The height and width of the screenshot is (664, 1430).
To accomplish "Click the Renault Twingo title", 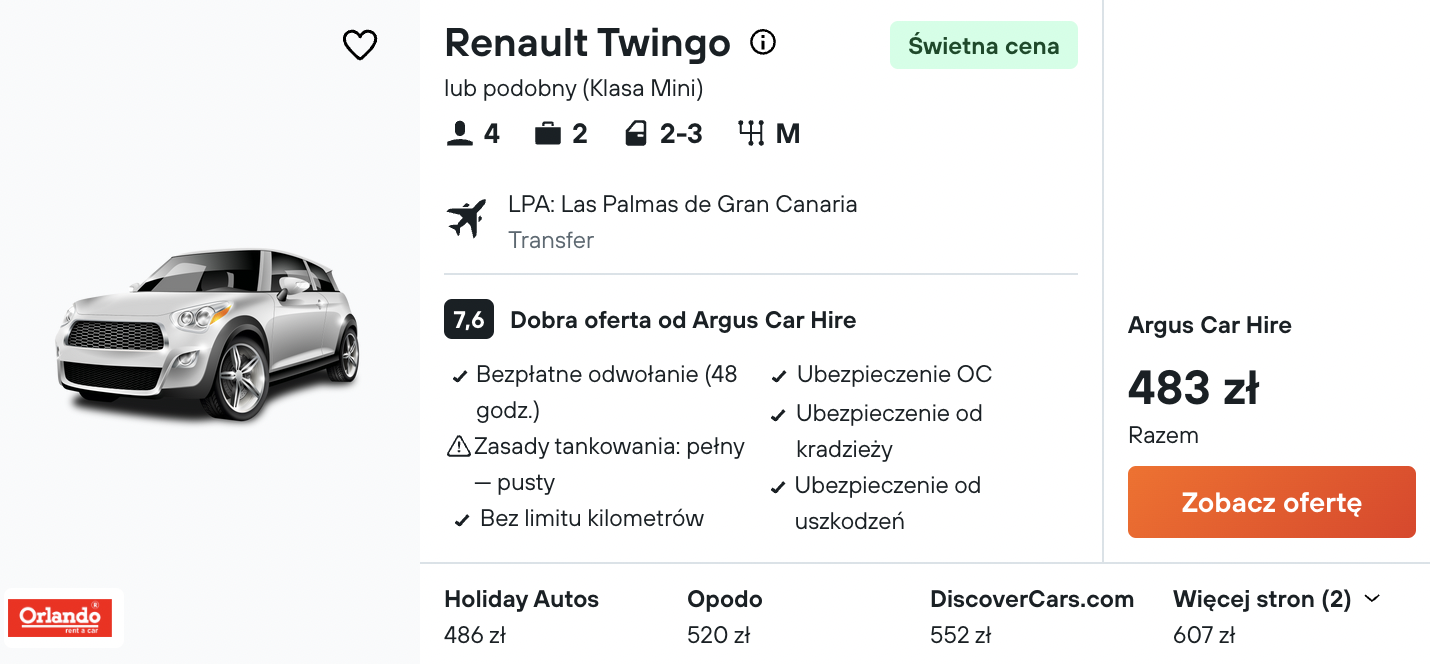I will [588, 43].
